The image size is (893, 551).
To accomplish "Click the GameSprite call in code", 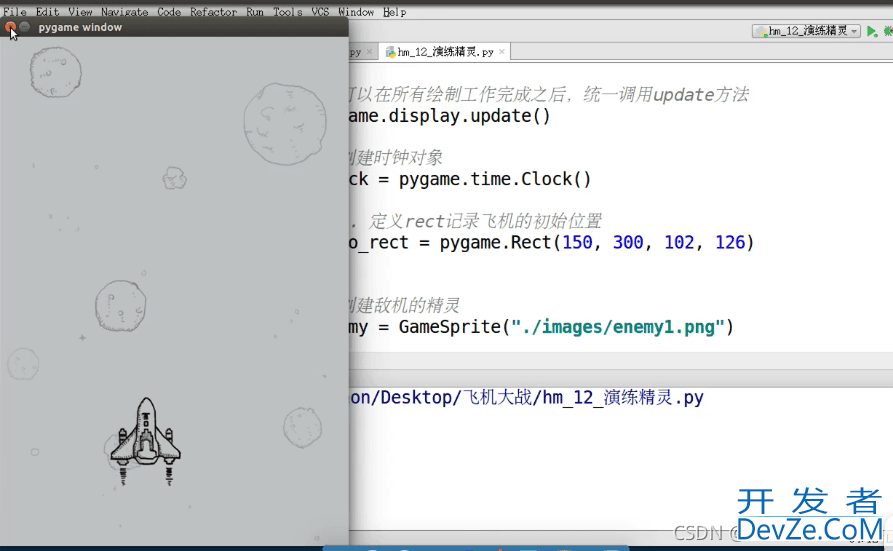I will [449, 326].
